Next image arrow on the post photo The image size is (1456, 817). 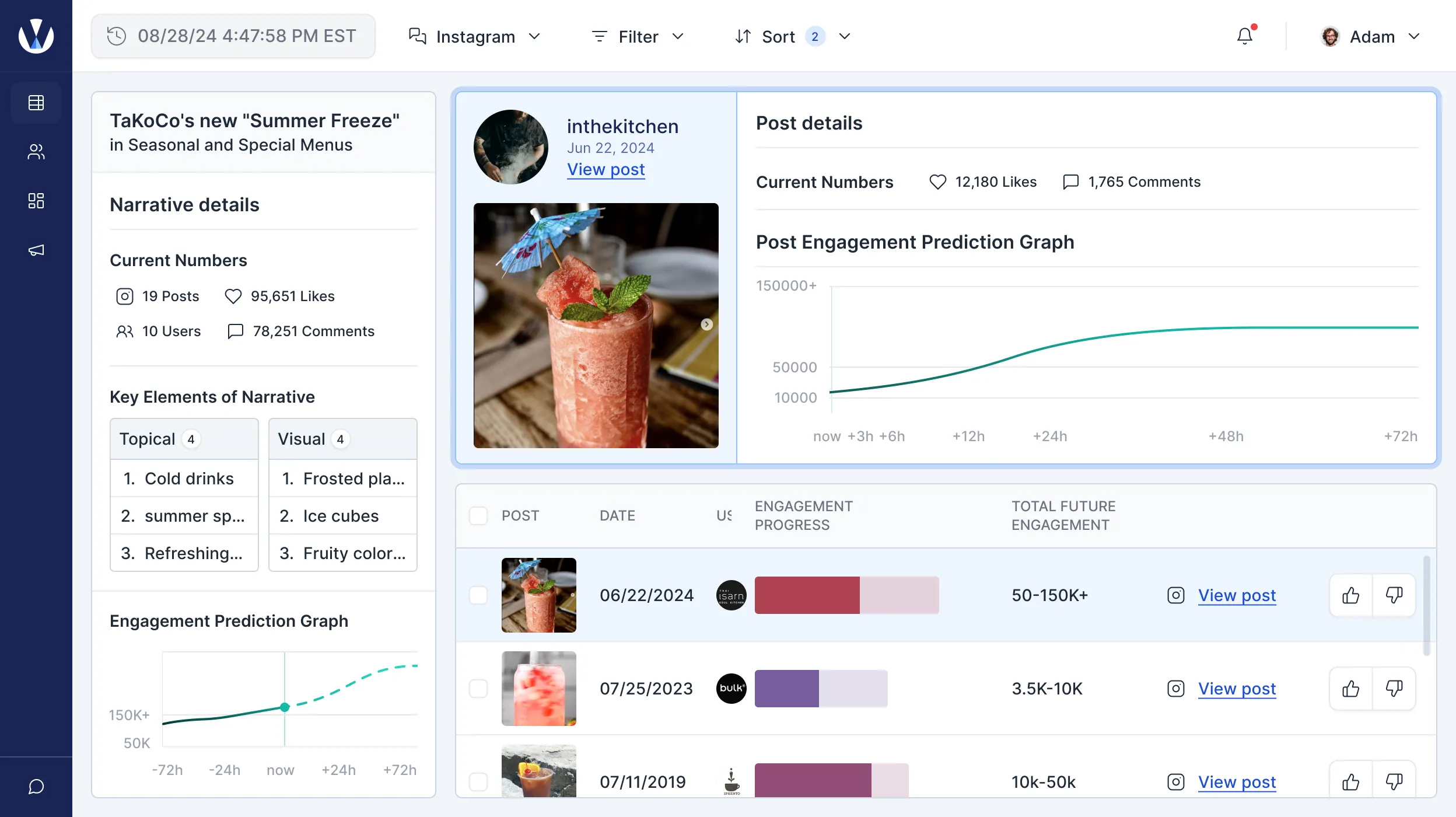tap(706, 324)
